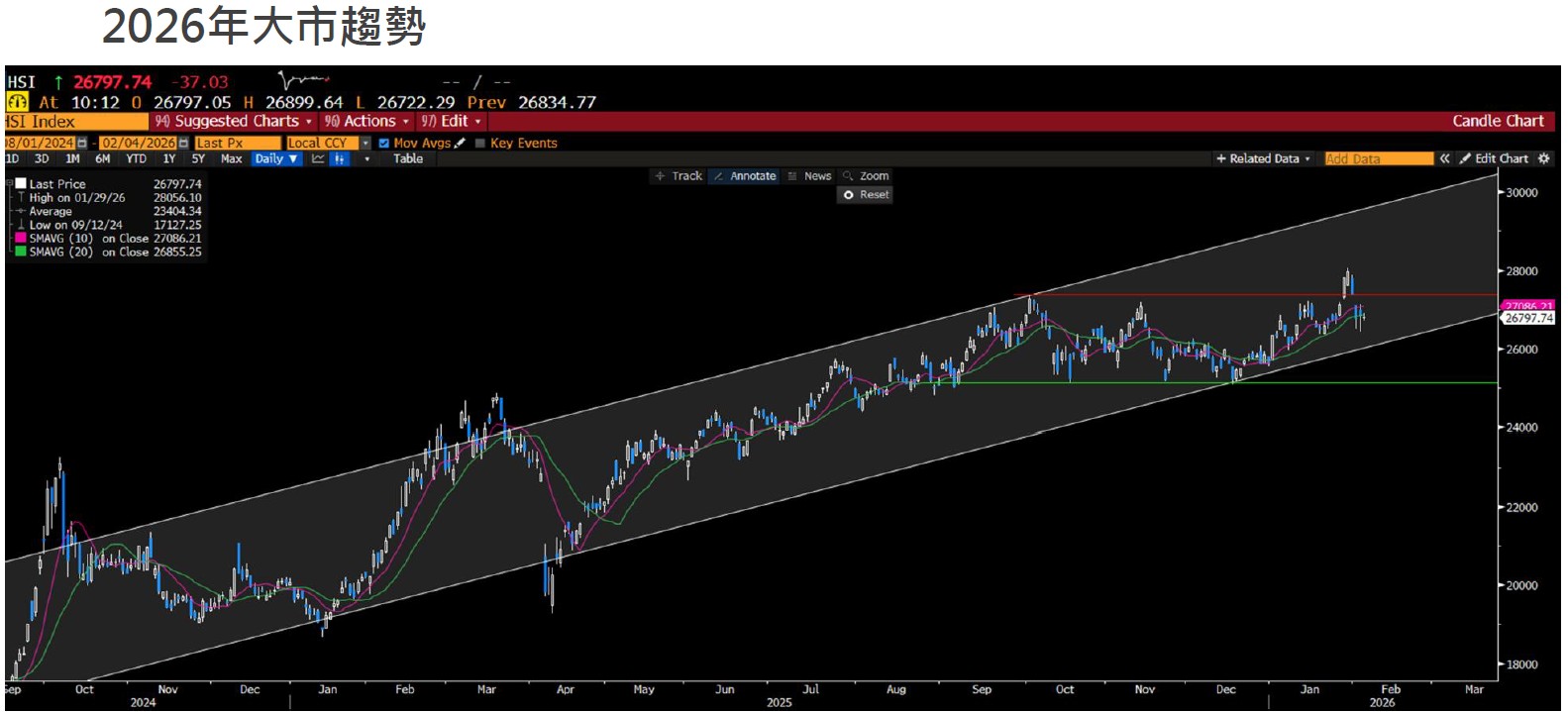Expand the Daily periodicity dropdown

coord(276,159)
